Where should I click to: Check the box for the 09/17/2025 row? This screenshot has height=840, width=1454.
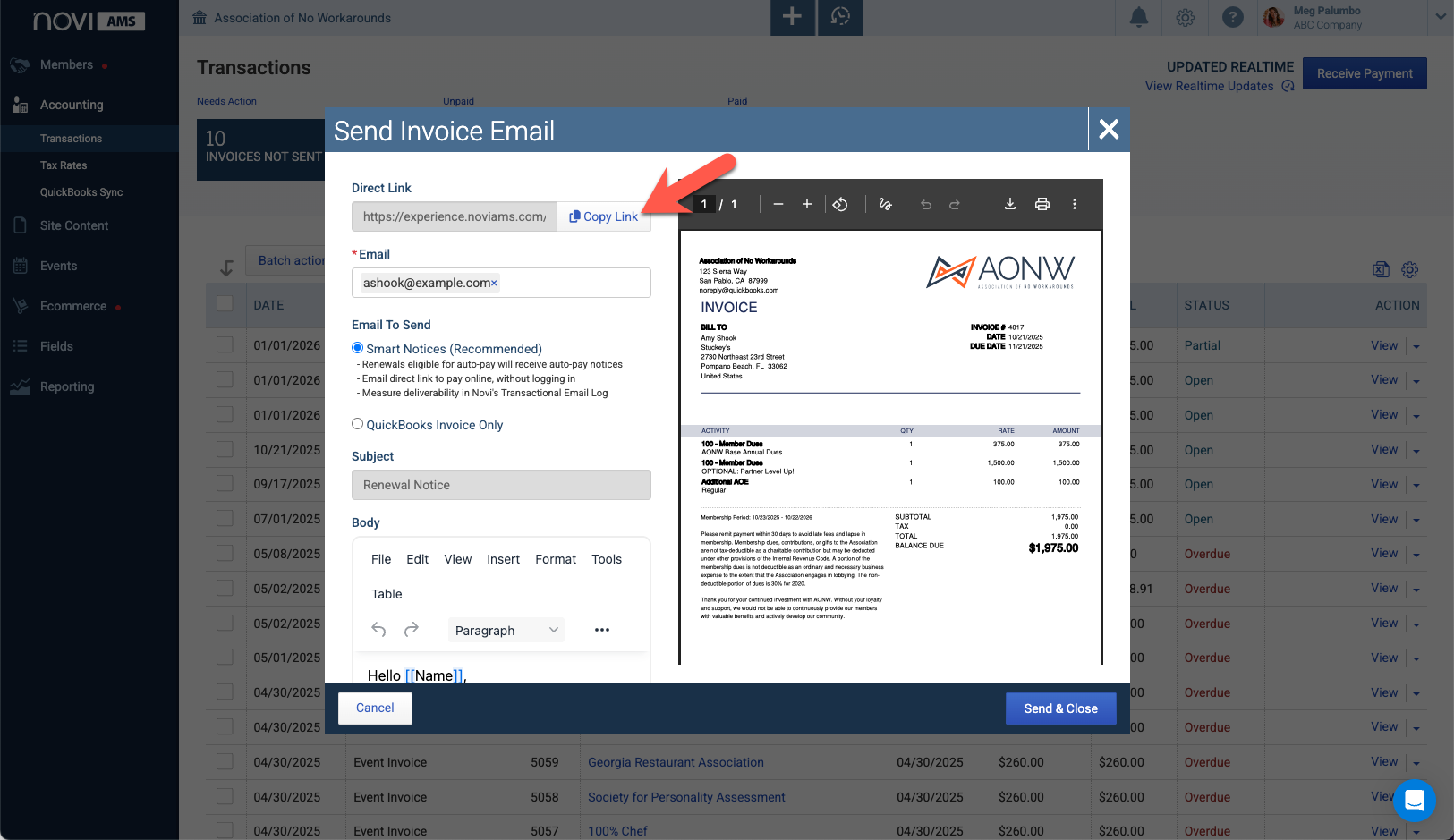coord(225,484)
